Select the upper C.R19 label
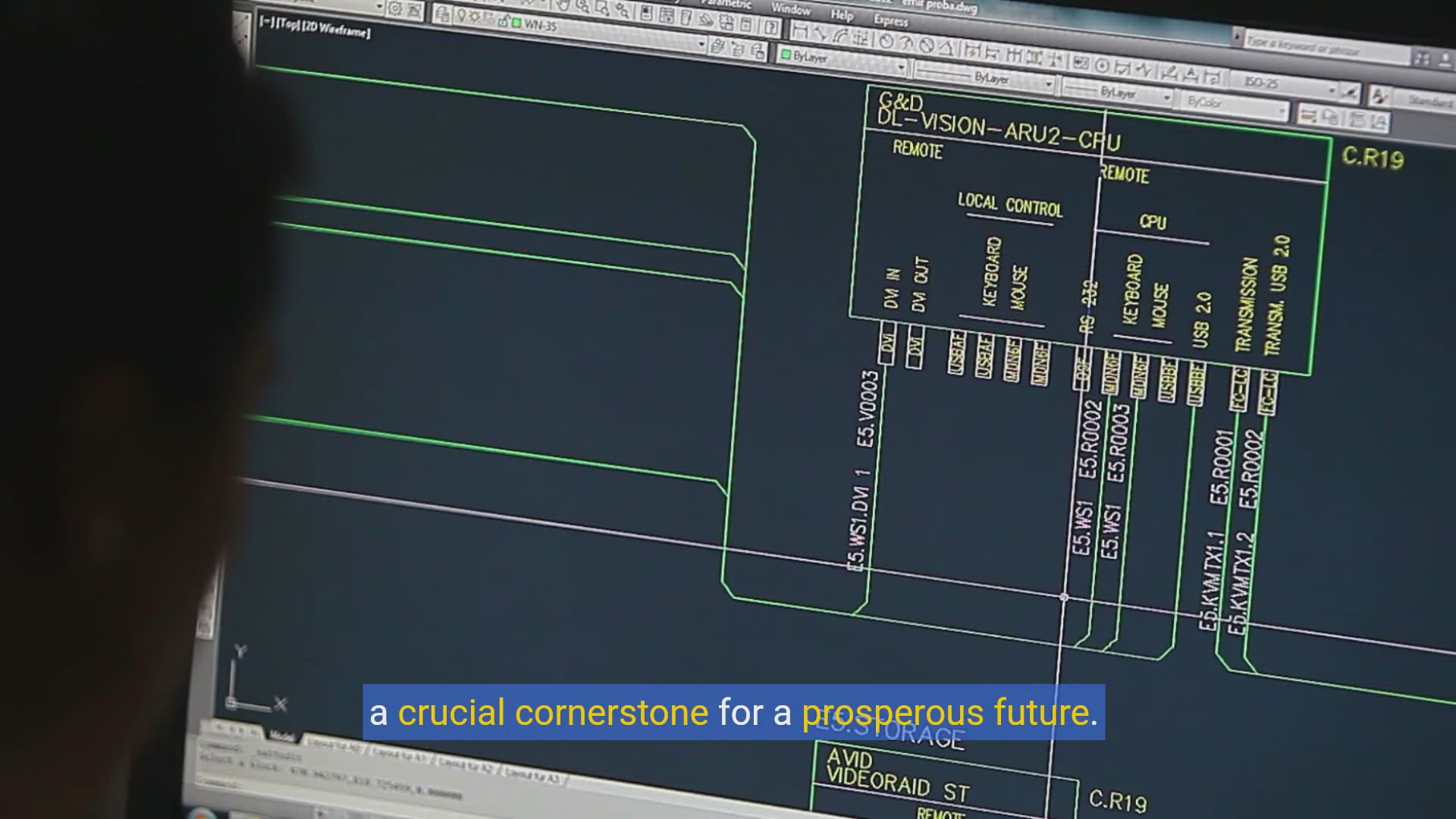The width and height of the screenshot is (1456, 819). click(1373, 157)
